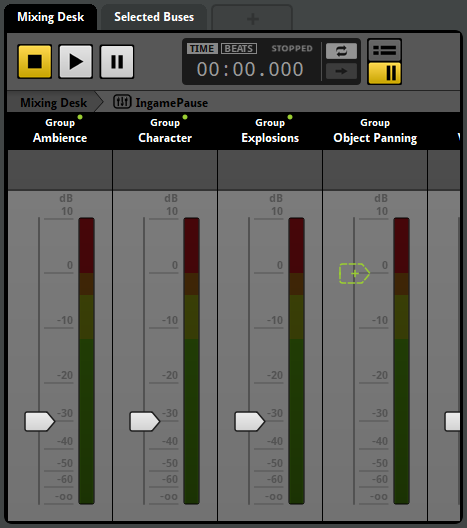Select the Explosions group header

click(x=270, y=131)
